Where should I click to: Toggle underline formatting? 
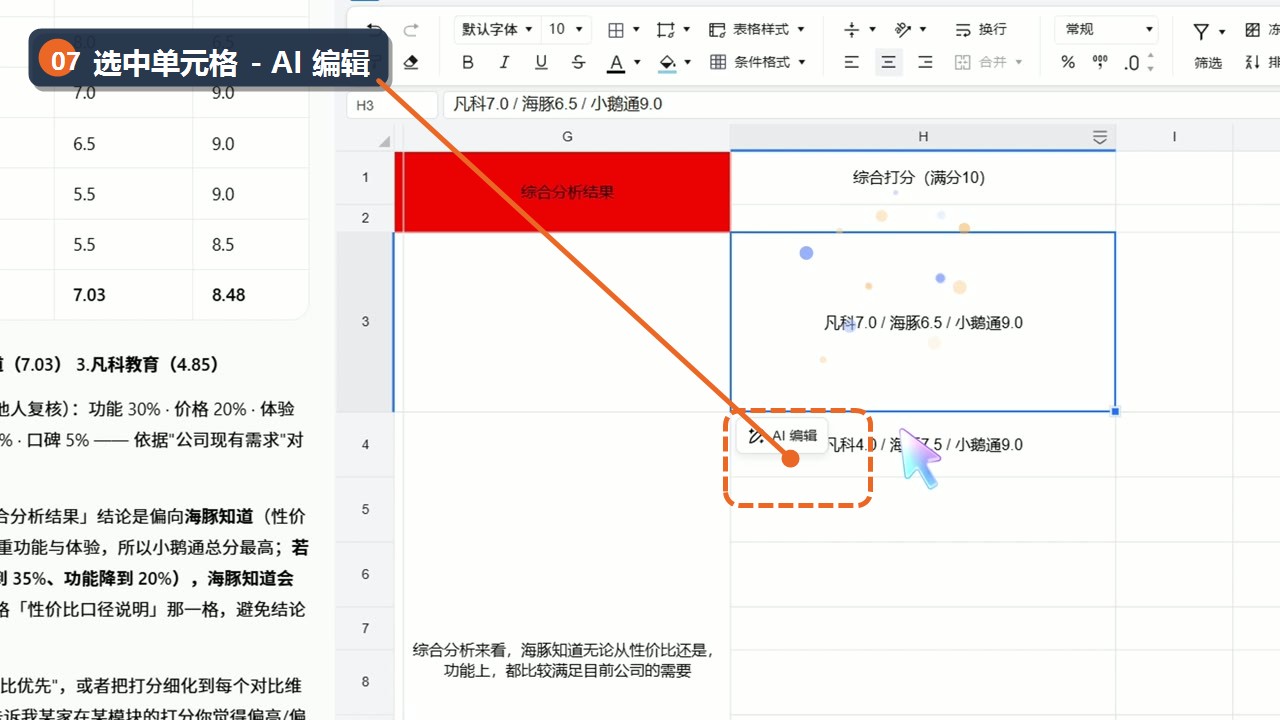click(x=541, y=62)
